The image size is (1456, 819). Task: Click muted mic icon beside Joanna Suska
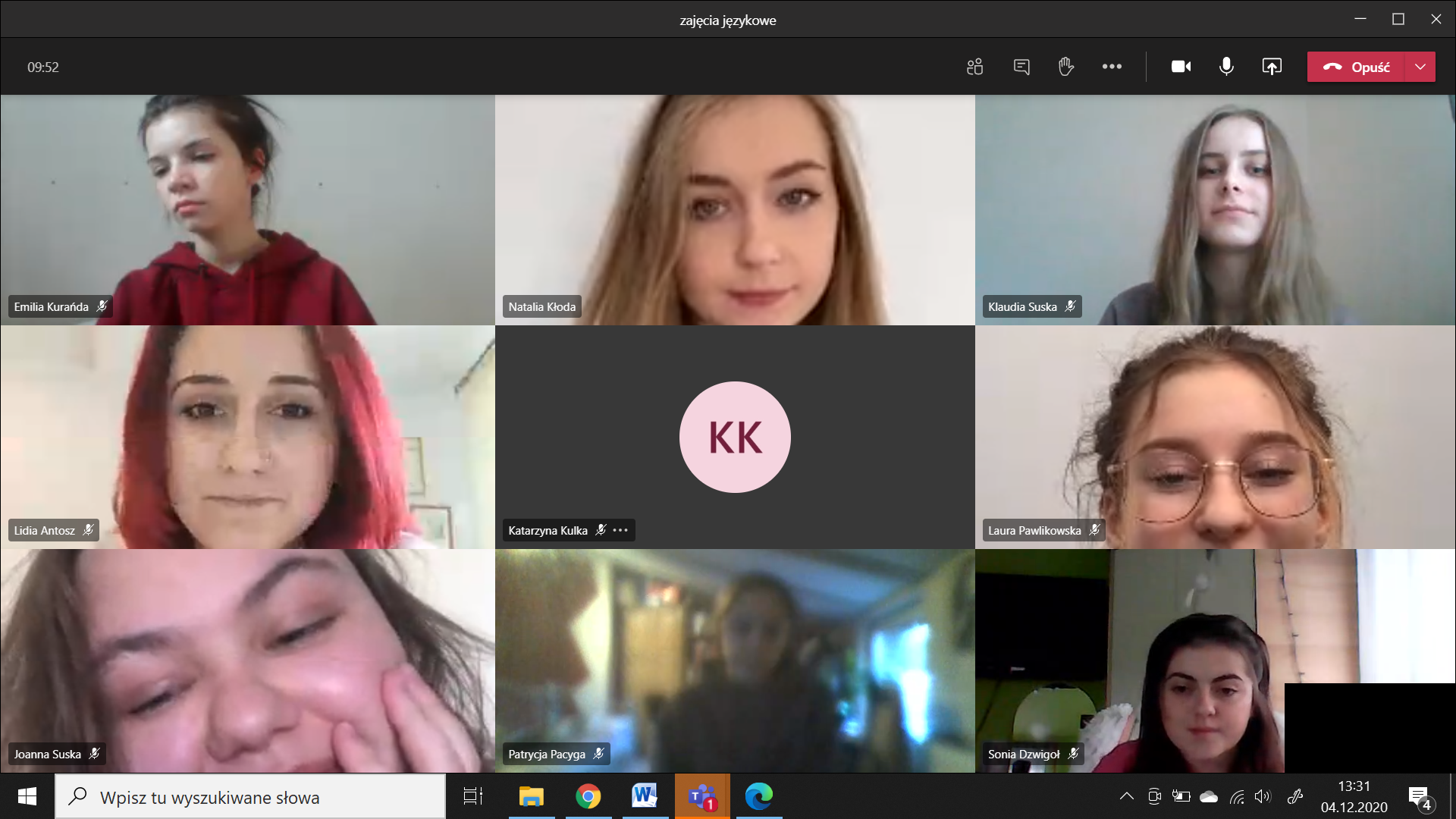[94, 753]
